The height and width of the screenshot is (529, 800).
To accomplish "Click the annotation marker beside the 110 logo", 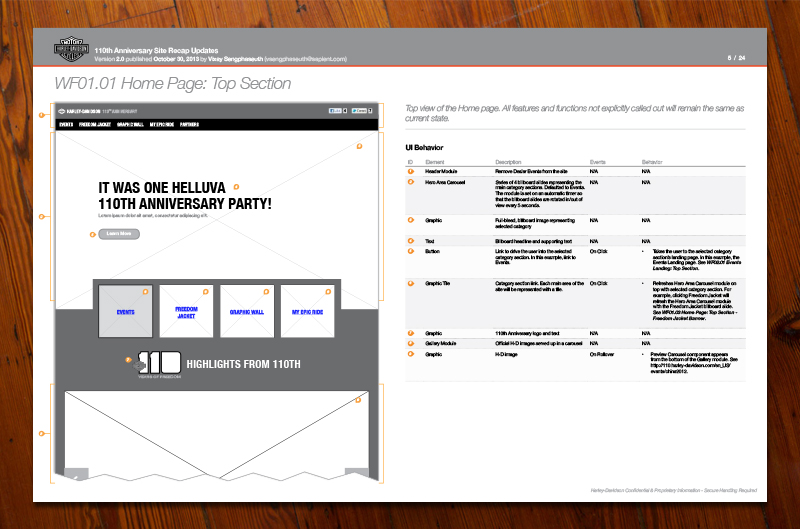I will click(x=128, y=360).
